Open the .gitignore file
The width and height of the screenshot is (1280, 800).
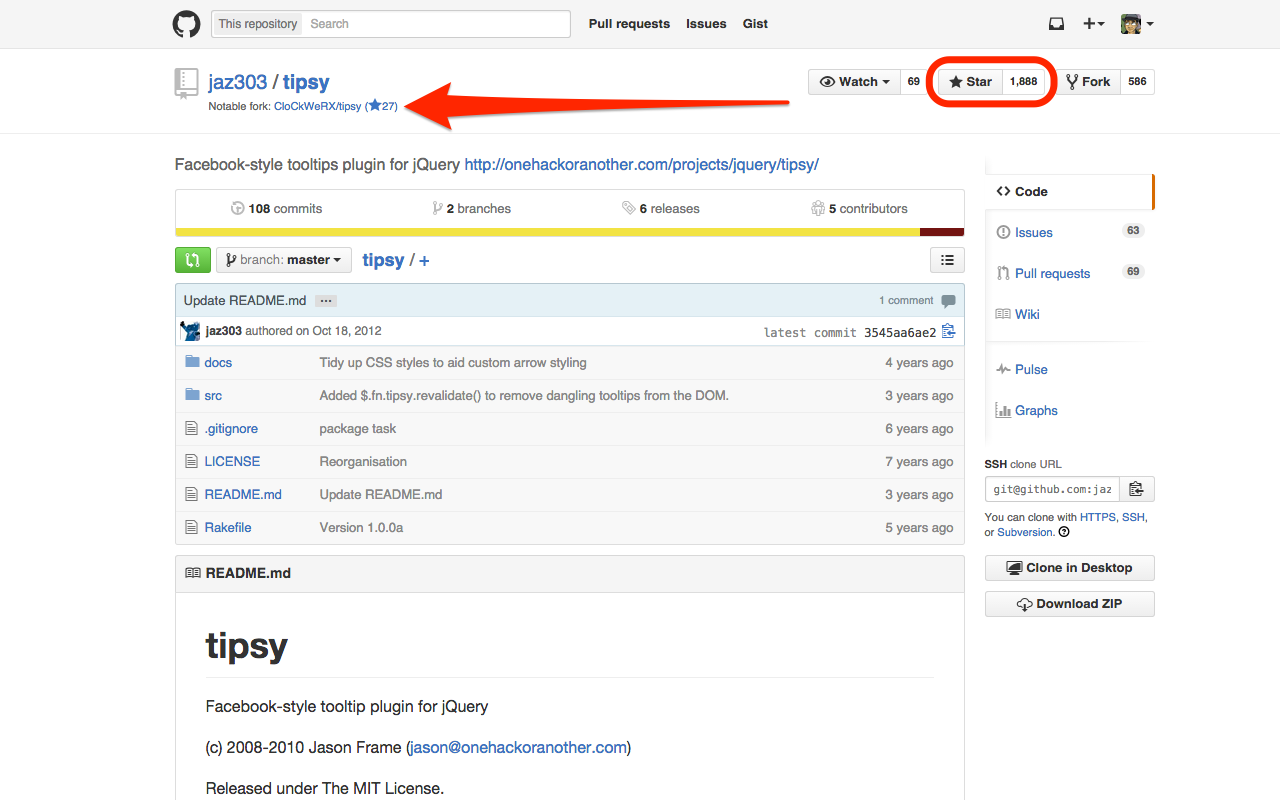[x=231, y=429]
